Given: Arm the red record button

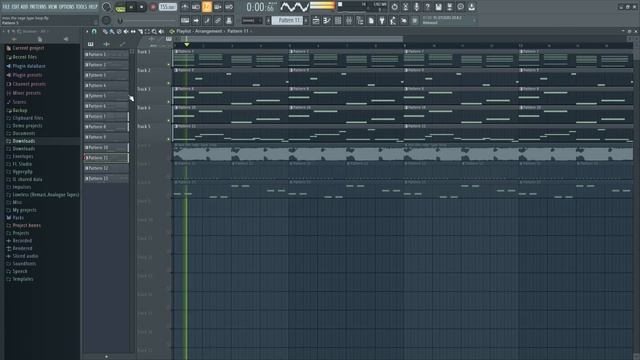Looking at the screenshot, I should 153,7.
